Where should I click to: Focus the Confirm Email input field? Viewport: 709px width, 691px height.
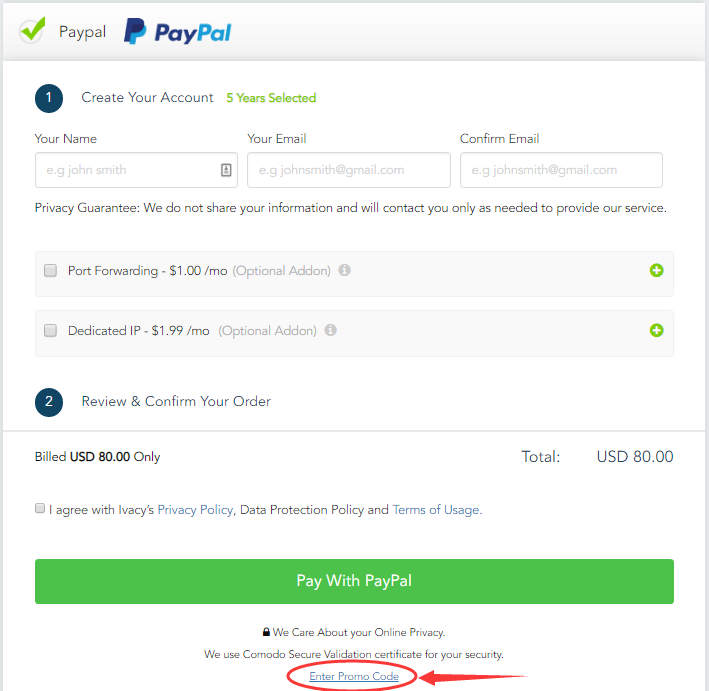(x=561, y=170)
